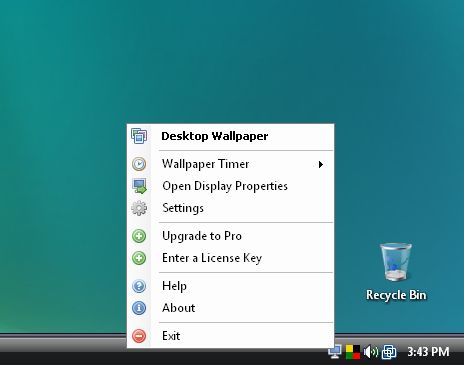Click the 3:43 PM taskbar clock
The width and height of the screenshot is (464, 365).
[x=428, y=352]
